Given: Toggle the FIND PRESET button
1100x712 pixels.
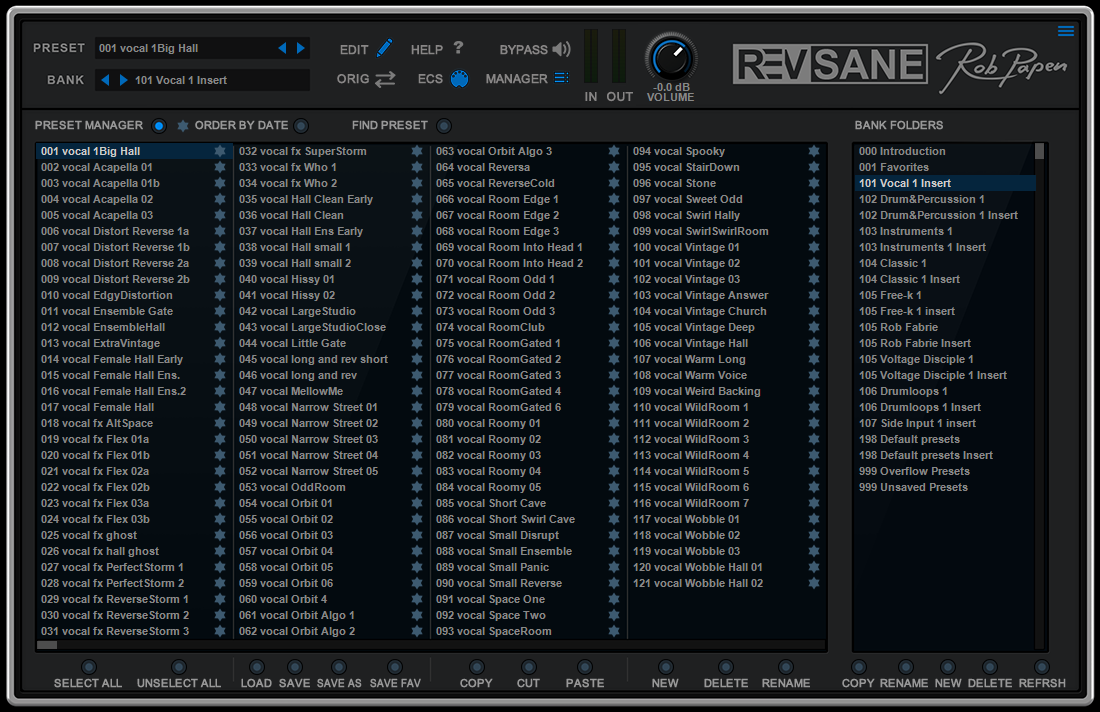Looking at the screenshot, I should coord(443,126).
